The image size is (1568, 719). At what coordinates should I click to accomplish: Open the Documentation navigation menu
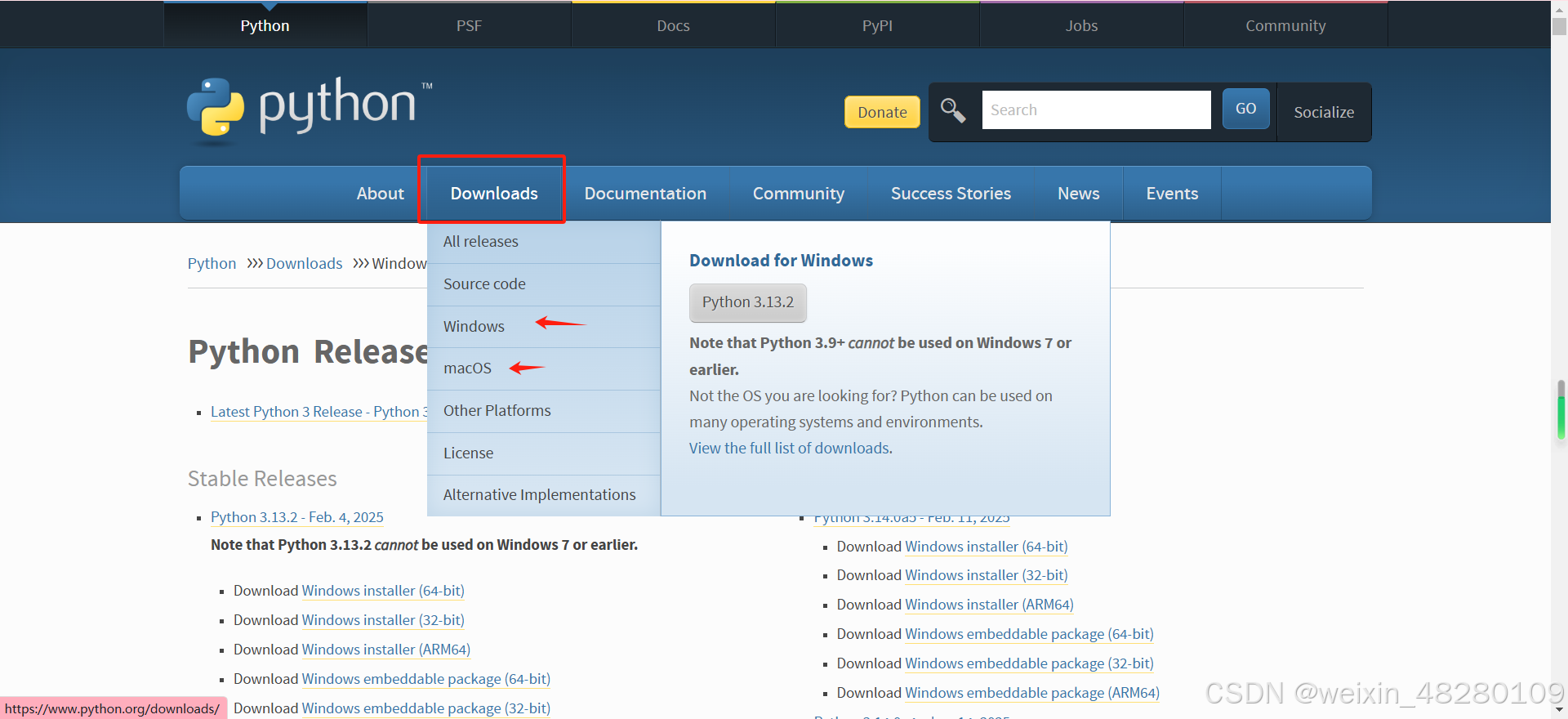tap(645, 194)
